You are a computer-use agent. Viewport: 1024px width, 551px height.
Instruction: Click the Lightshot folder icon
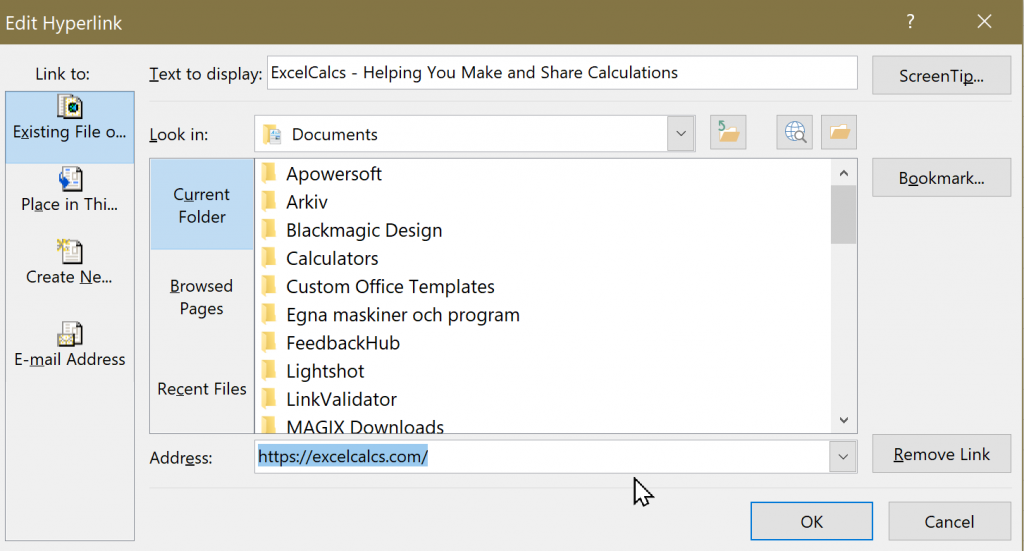268,371
